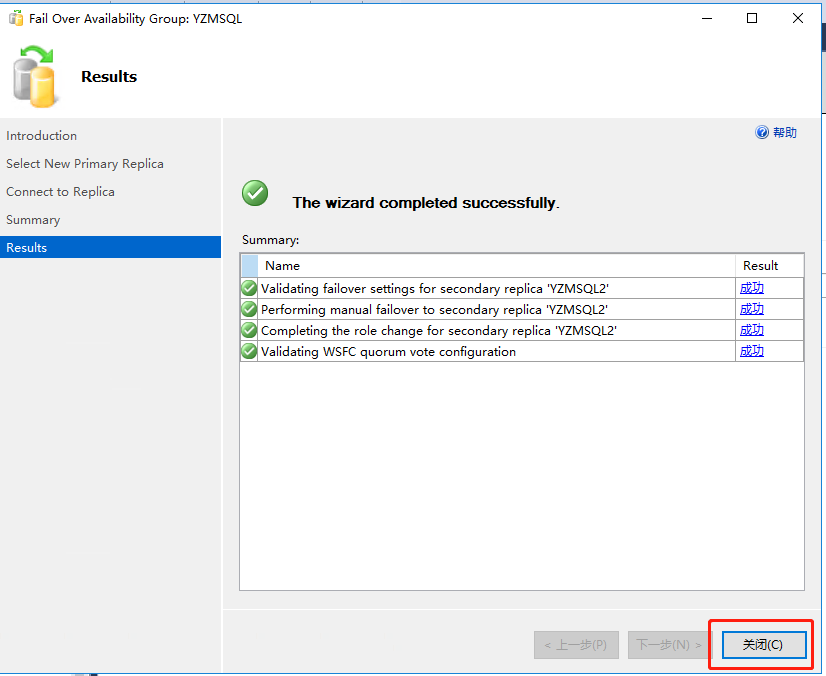
Task: Click the green check beside Validating WSFC quorum
Action: click(x=249, y=351)
